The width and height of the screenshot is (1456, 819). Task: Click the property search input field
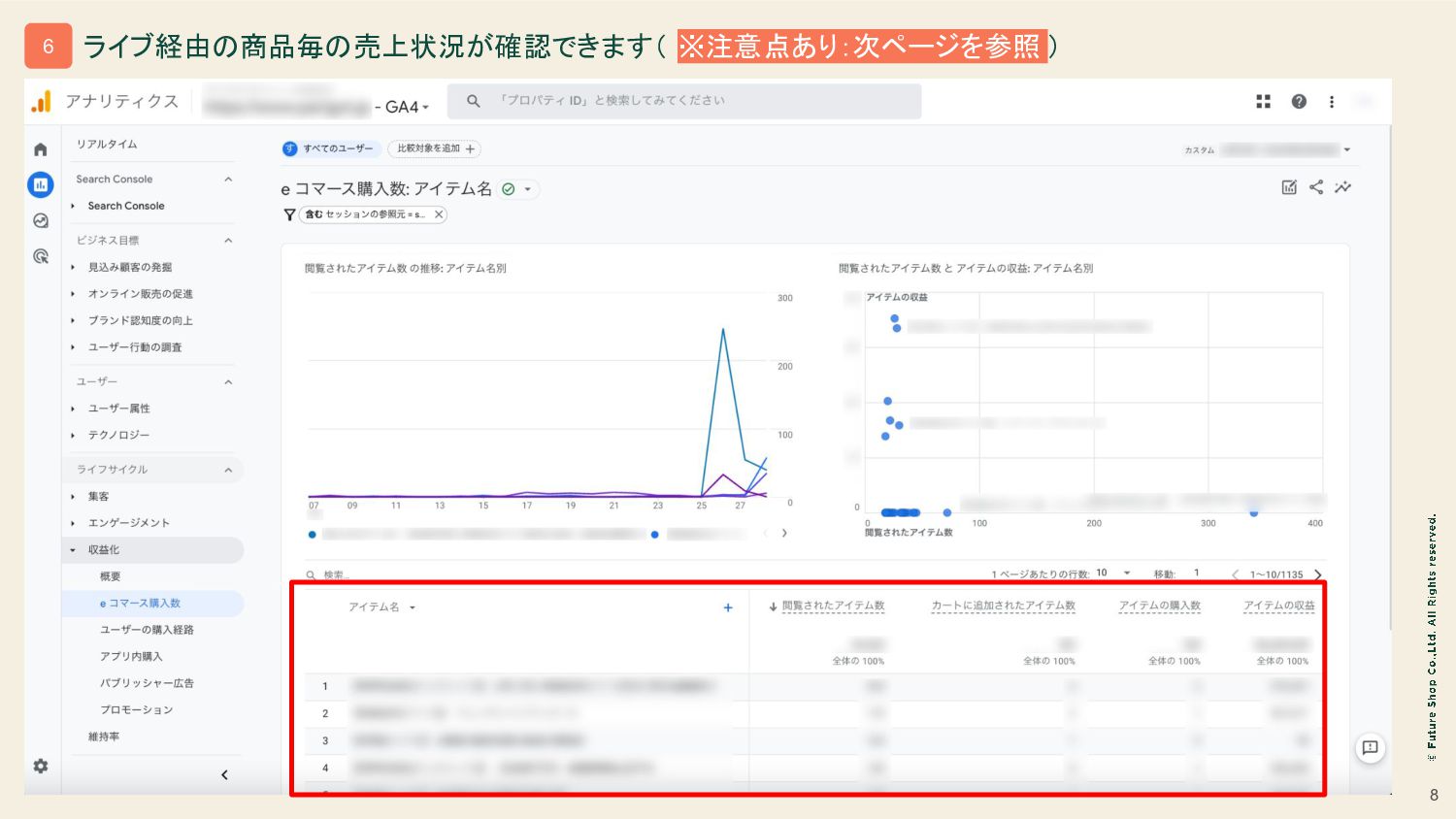(x=684, y=101)
